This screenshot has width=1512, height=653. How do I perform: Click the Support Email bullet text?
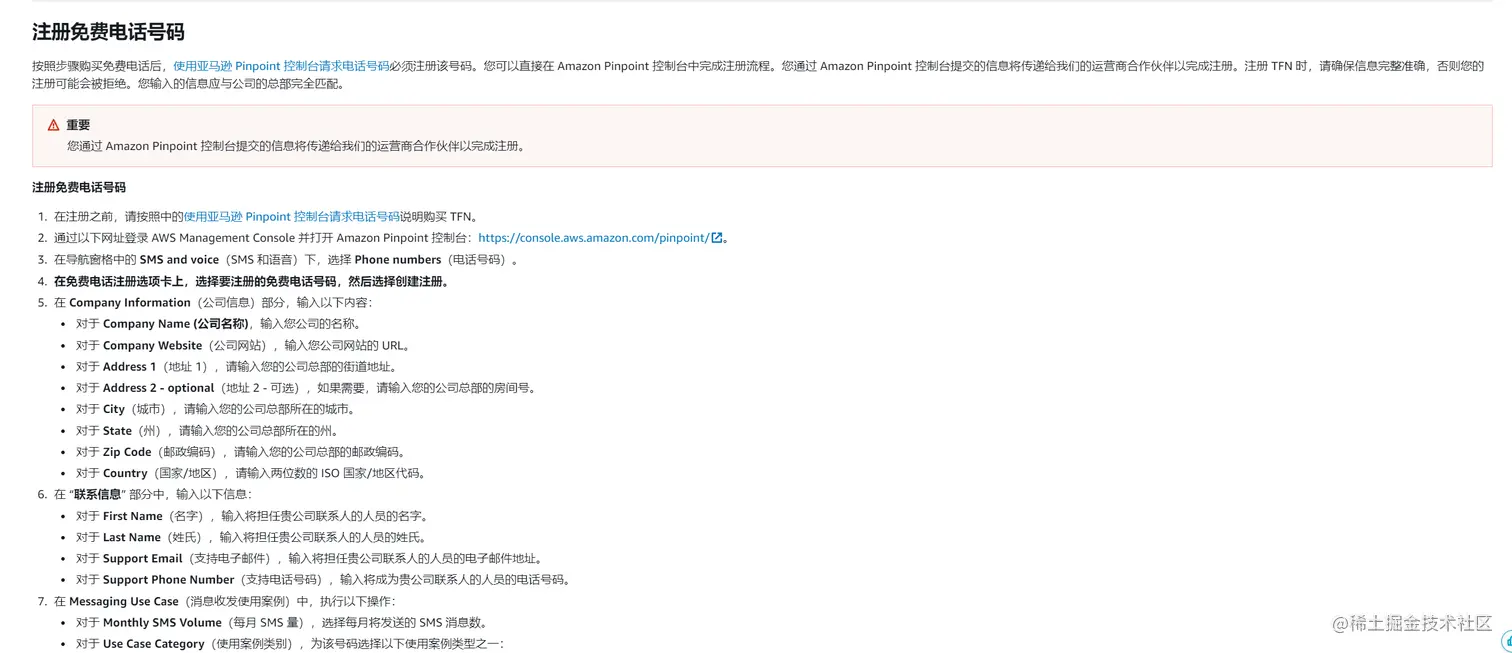309,558
